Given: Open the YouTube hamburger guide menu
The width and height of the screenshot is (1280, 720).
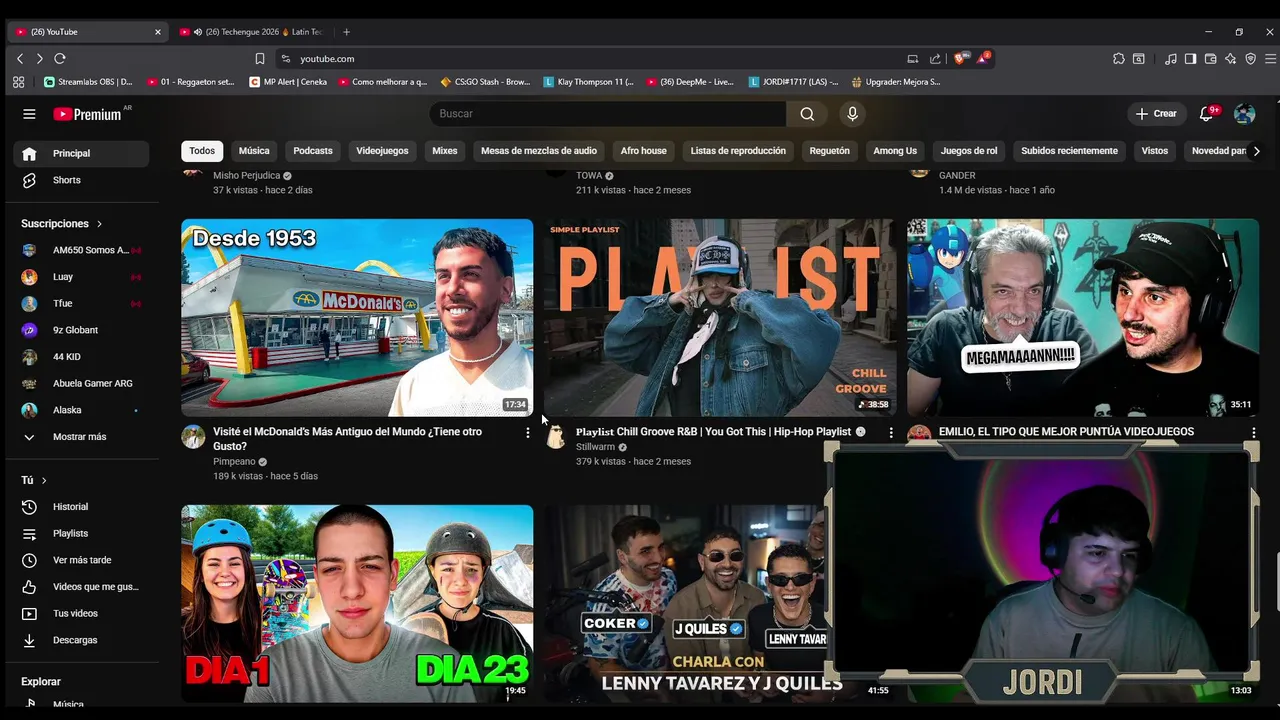Looking at the screenshot, I should click(29, 114).
